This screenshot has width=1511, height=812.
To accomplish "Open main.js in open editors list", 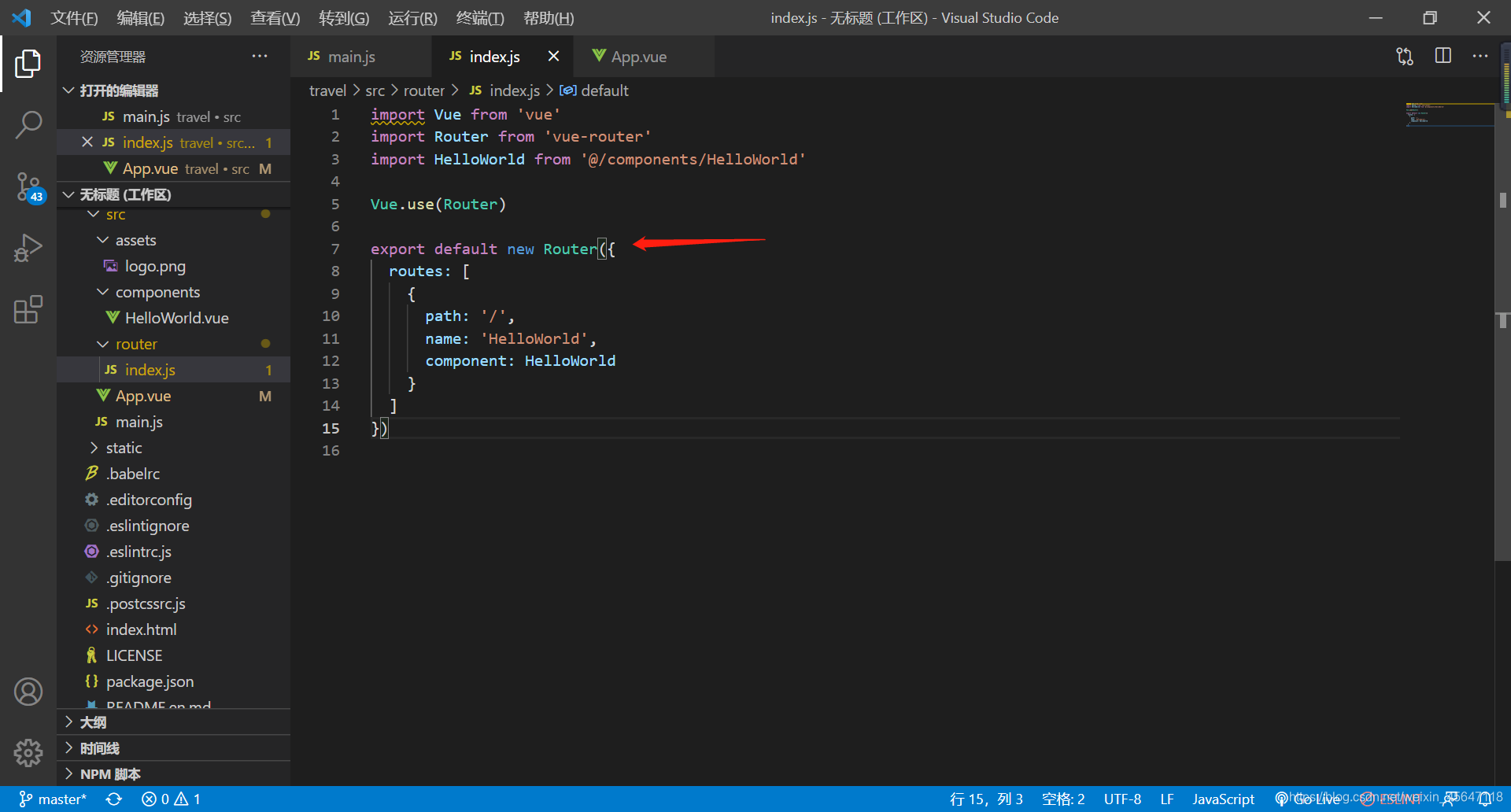I will (x=173, y=116).
